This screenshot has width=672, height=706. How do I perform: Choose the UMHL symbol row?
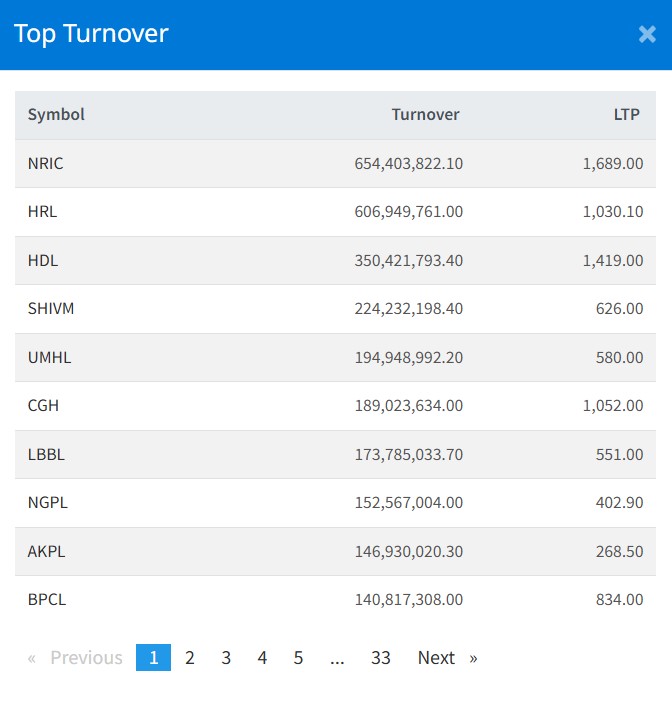pyautogui.click(x=49, y=357)
